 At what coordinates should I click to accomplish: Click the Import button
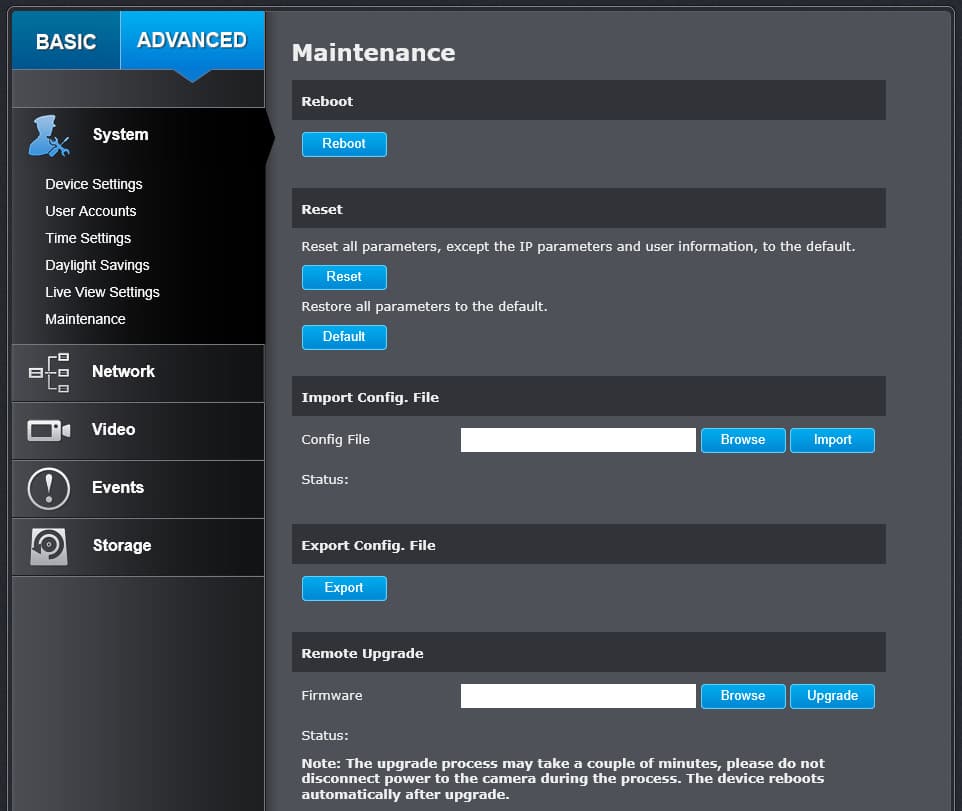tap(832, 440)
